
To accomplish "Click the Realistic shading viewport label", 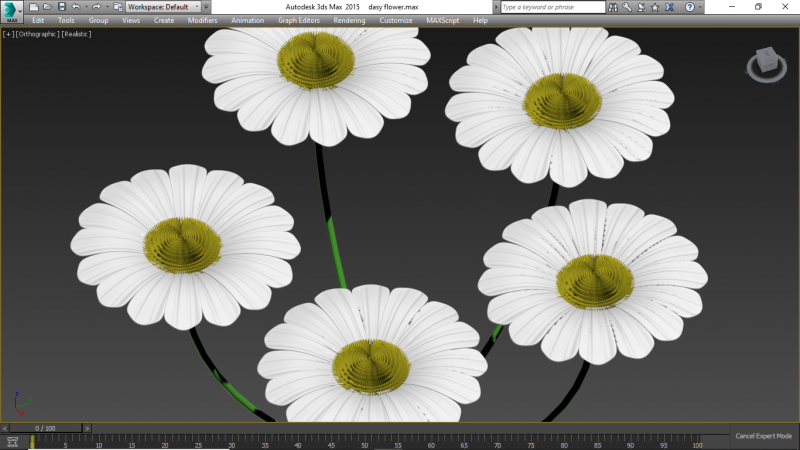I will 77,34.
